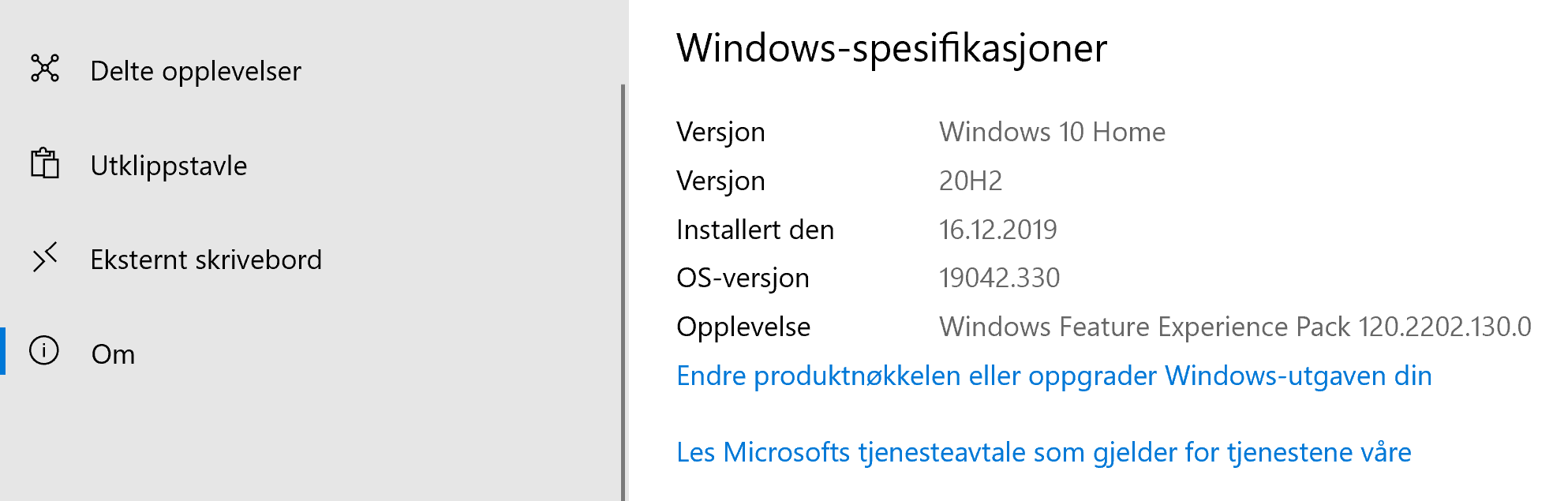Viewport: 1568px width, 501px height.
Task: Click the Installert den label
Action: [x=754, y=230]
